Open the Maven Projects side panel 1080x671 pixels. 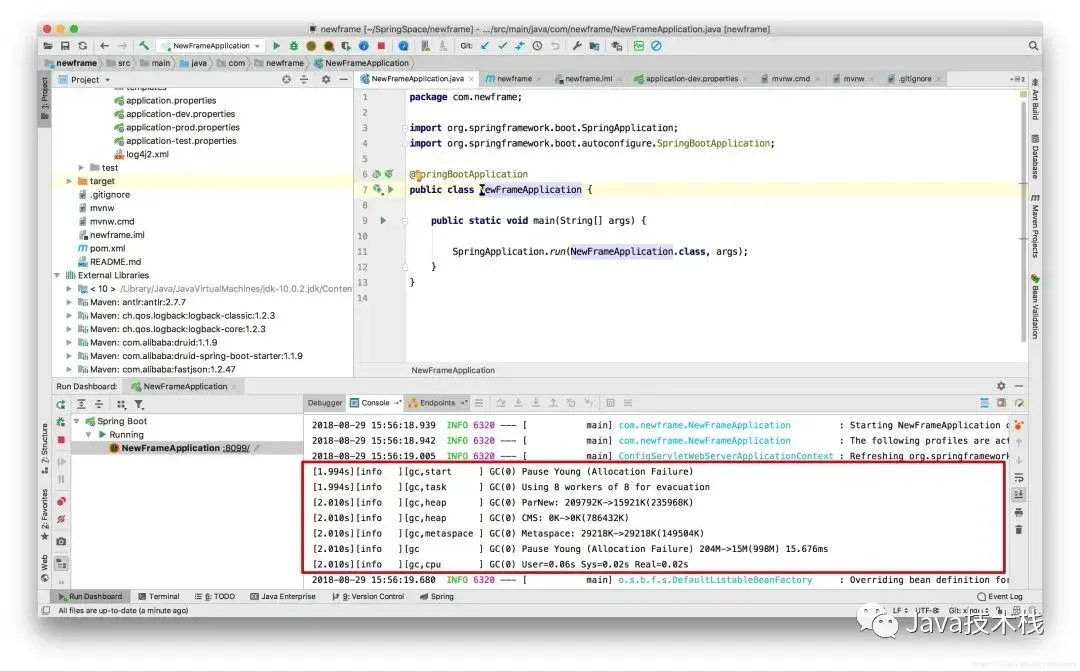1035,227
